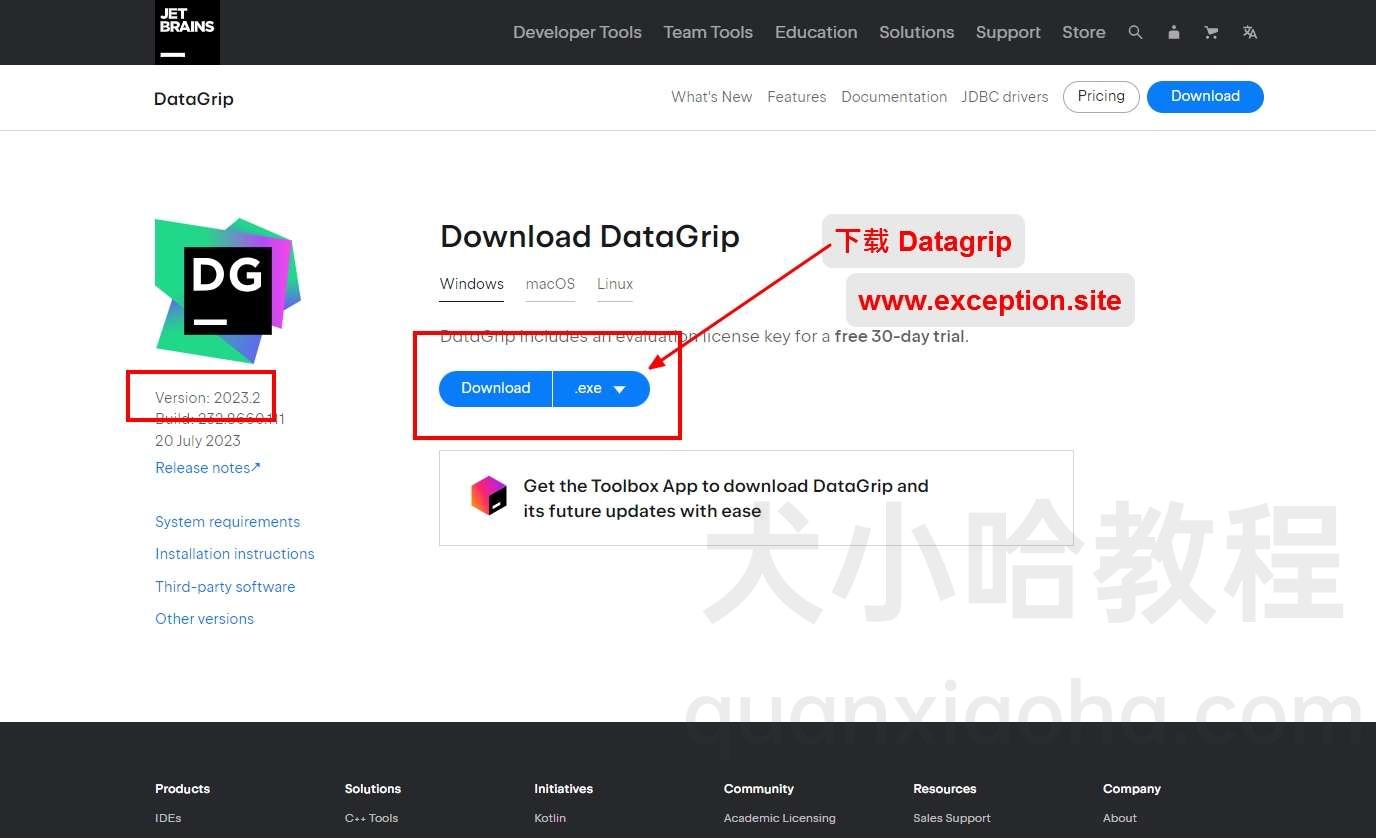Open the Team Tools menu
Screen dimensions: 1376x838
point(708,32)
